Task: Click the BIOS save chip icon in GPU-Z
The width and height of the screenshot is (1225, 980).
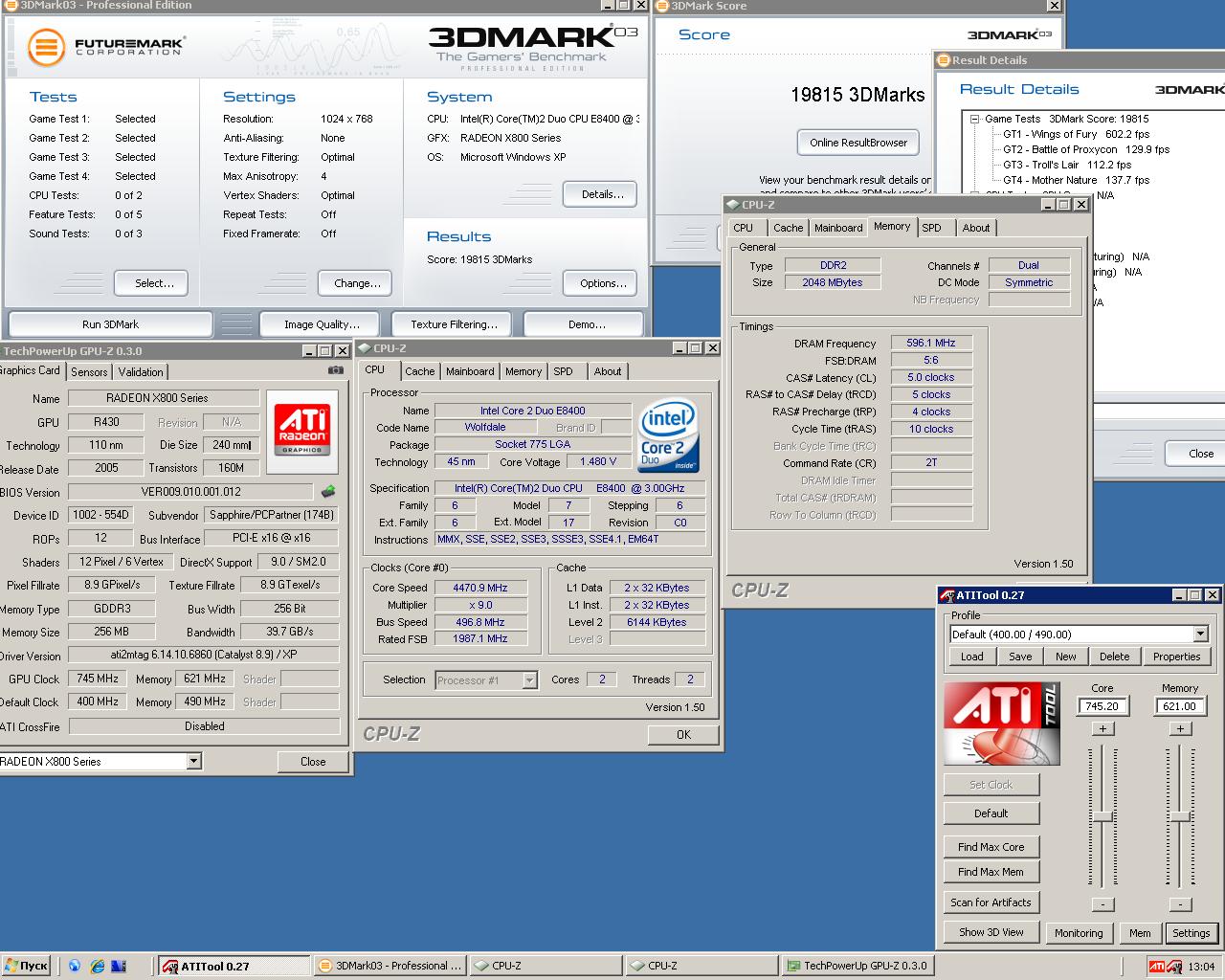Action: click(328, 492)
